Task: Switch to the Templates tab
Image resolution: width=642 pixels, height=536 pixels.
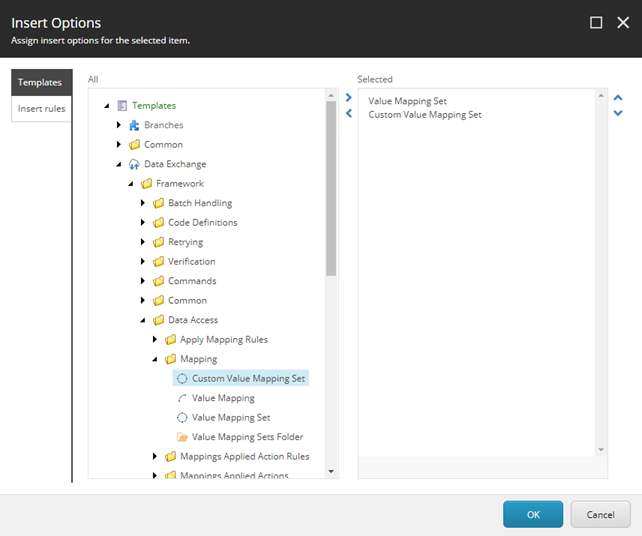Action: pos(42,82)
